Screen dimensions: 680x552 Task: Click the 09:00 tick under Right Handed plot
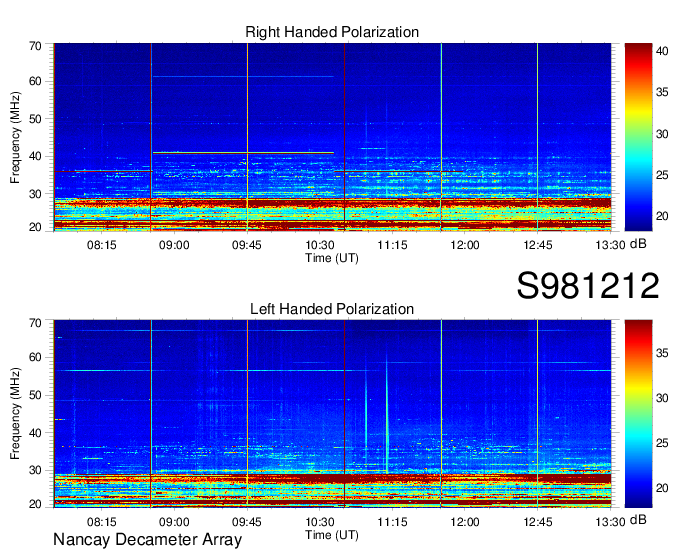click(x=174, y=245)
